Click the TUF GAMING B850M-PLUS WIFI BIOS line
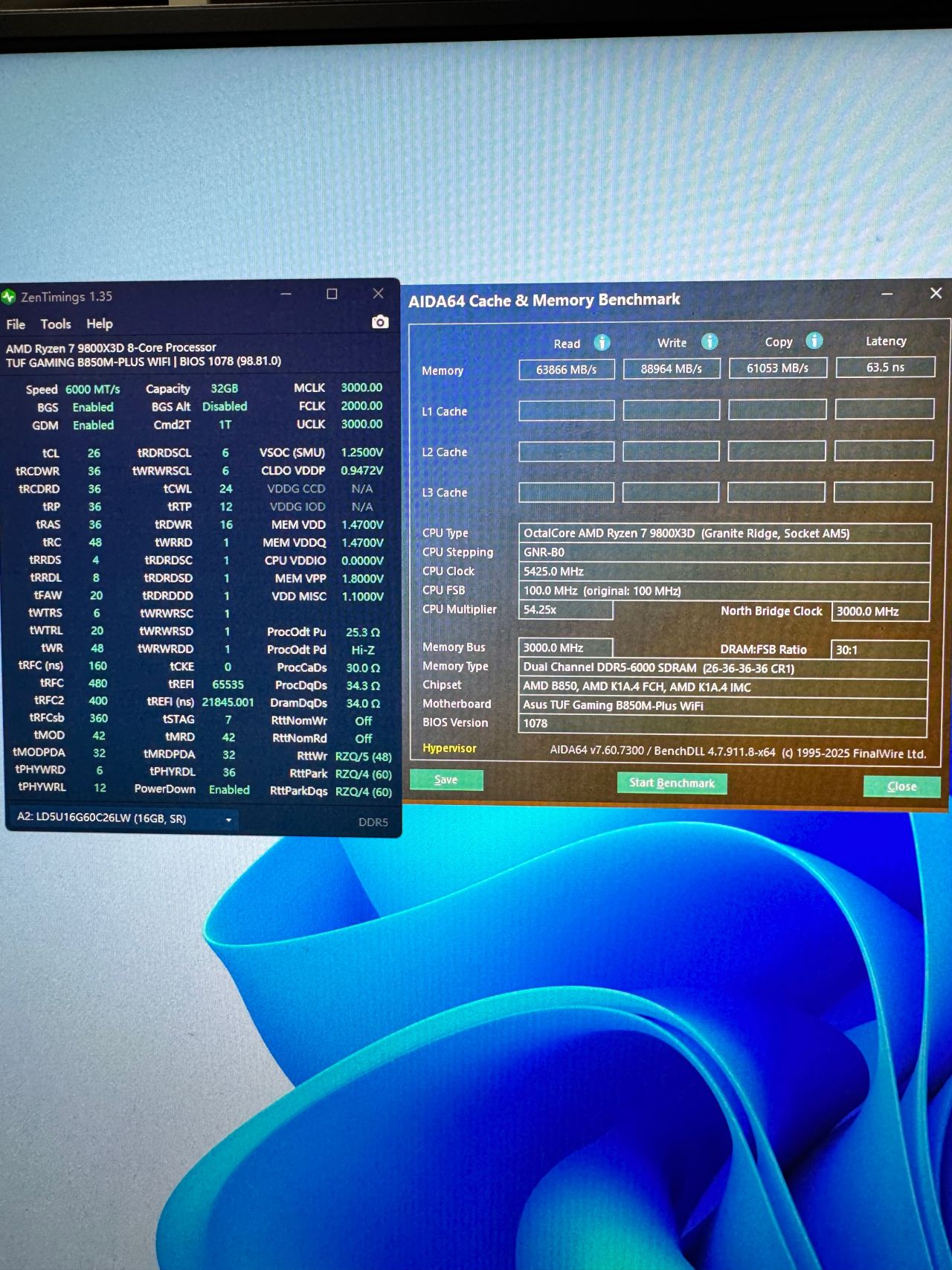952x1270 pixels. [x=144, y=362]
